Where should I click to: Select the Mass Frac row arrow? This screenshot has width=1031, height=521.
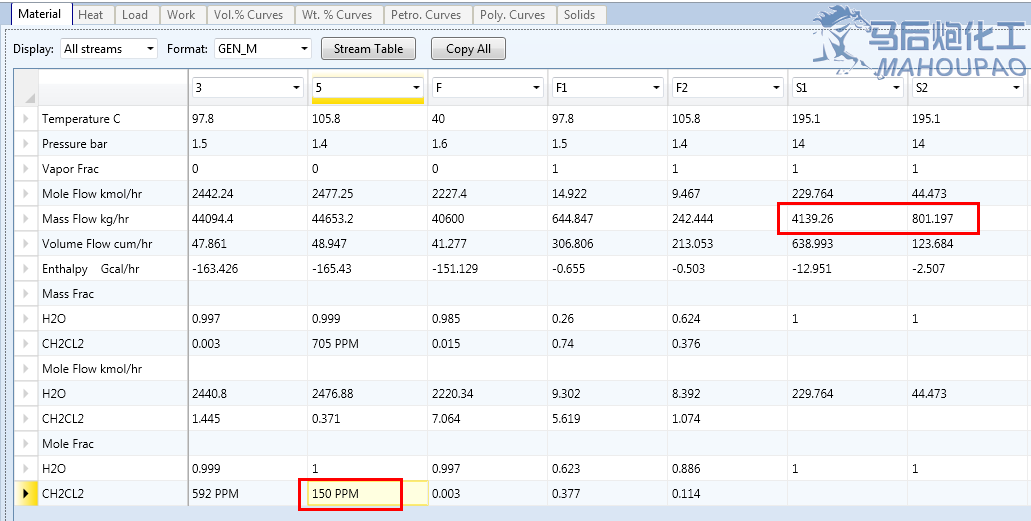(26, 294)
